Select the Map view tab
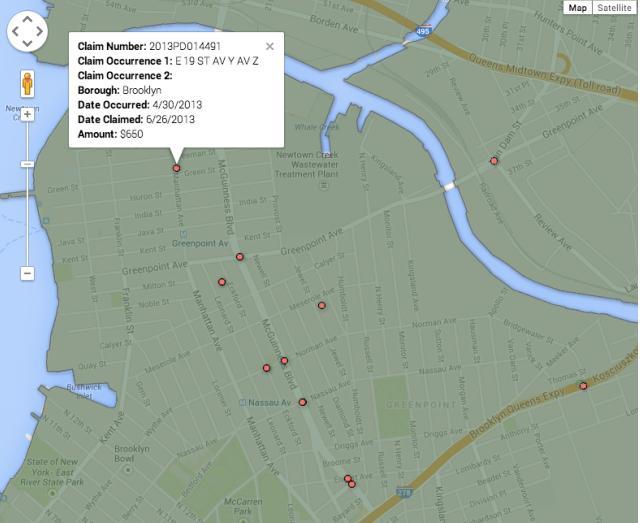Viewport: 640px width, 523px height. pos(578,8)
